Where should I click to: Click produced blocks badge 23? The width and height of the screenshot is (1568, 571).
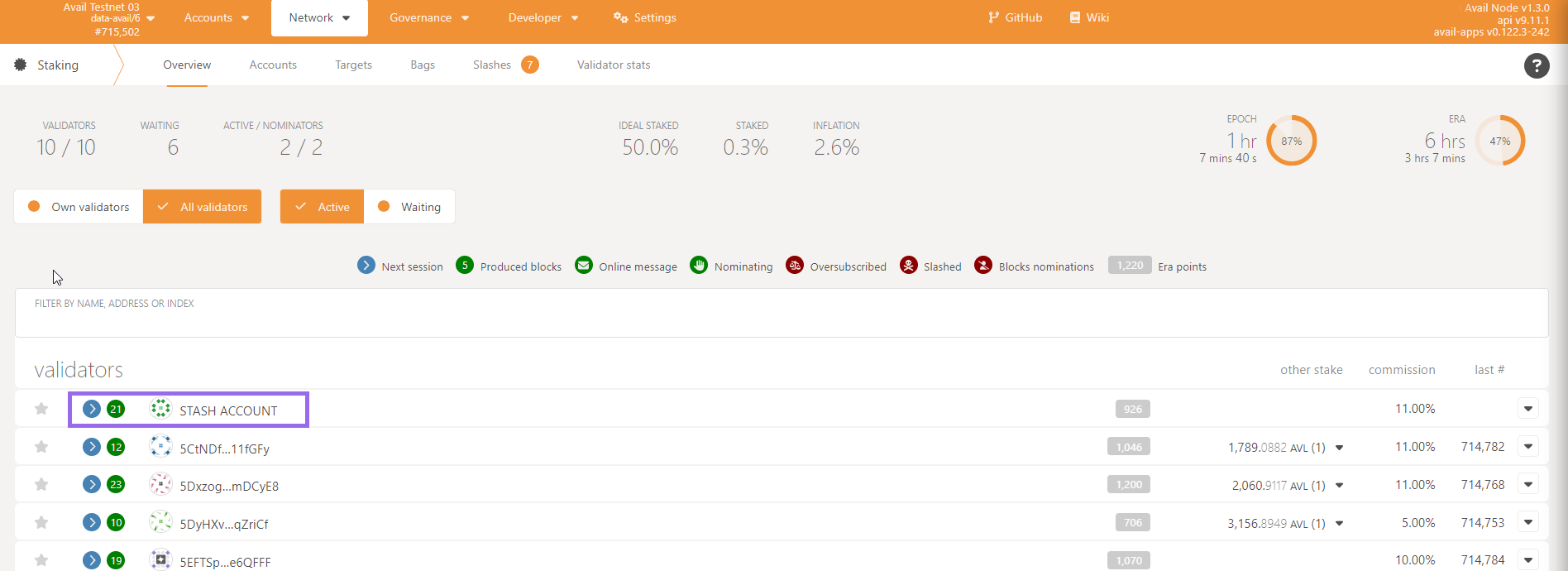(116, 485)
